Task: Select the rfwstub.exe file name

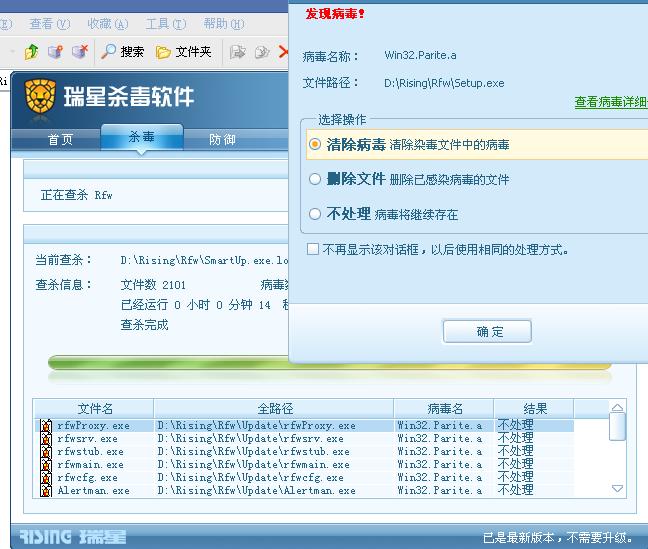Action: tap(91, 451)
